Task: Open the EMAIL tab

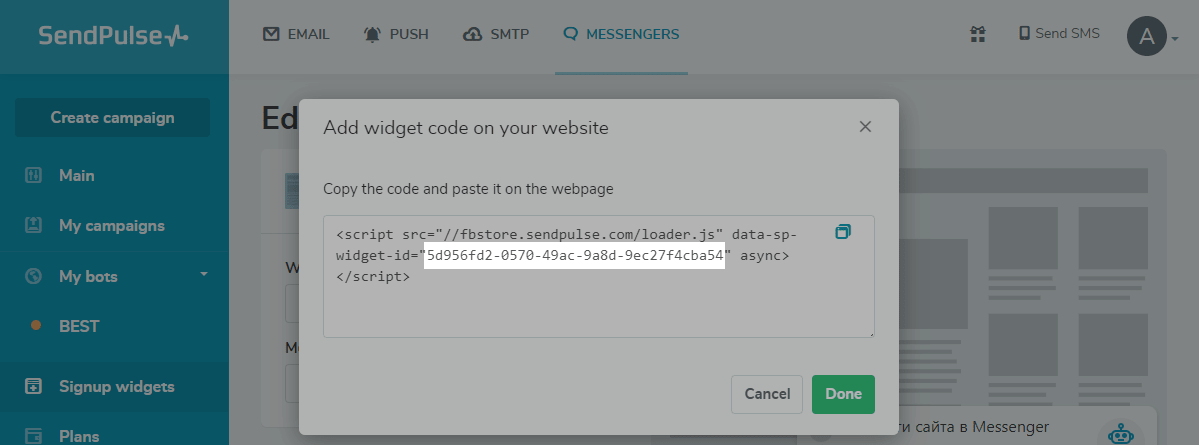Action: click(296, 34)
